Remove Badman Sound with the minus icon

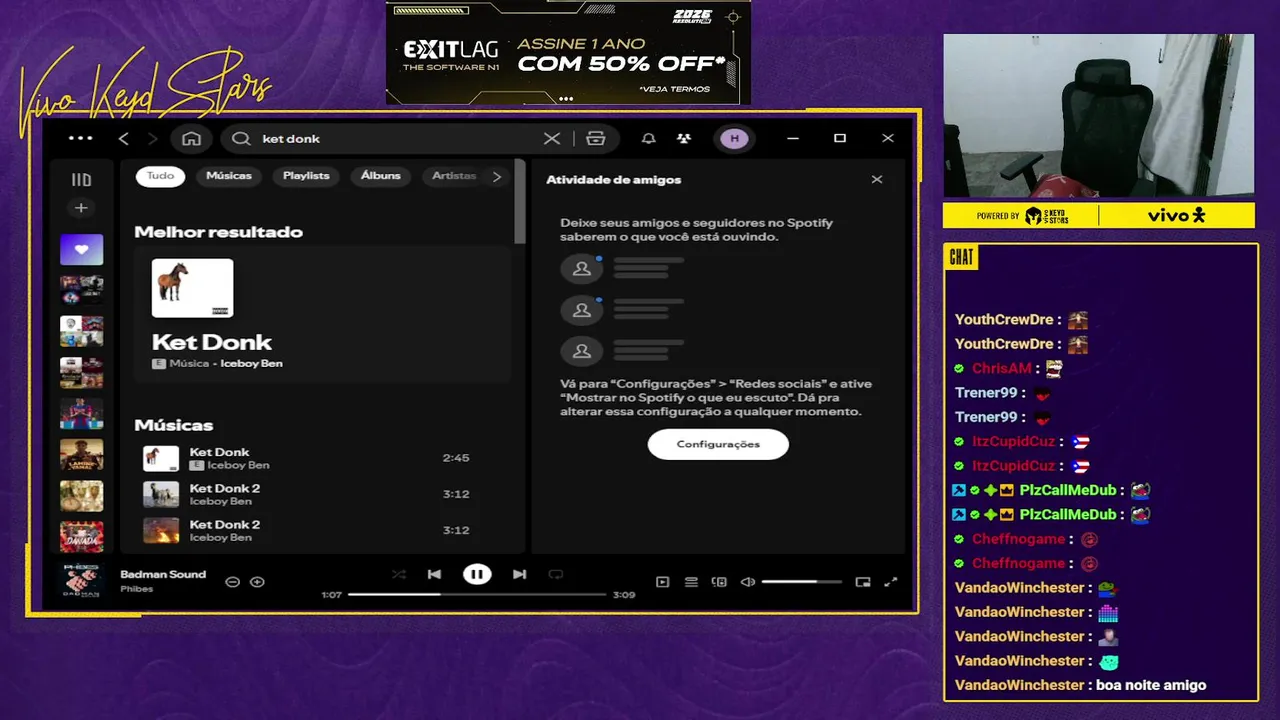point(232,582)
